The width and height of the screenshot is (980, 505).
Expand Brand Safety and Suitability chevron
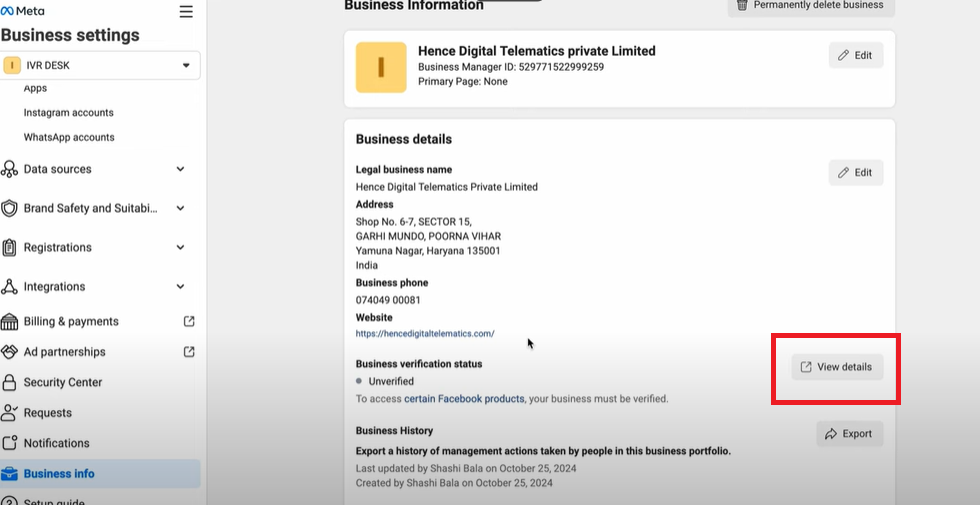pos(181,208)
